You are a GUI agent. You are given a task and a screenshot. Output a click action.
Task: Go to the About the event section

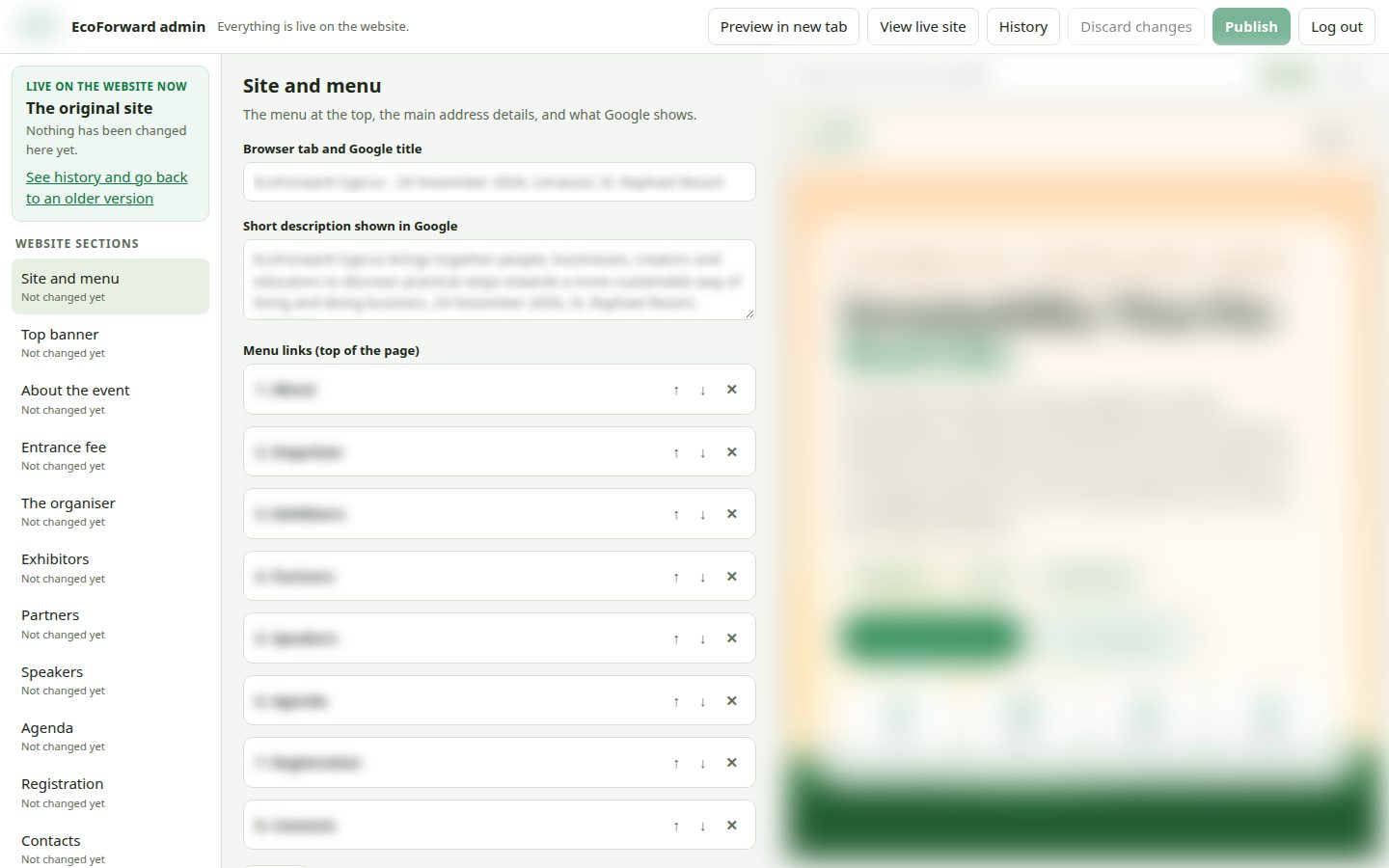click(110, 399)
